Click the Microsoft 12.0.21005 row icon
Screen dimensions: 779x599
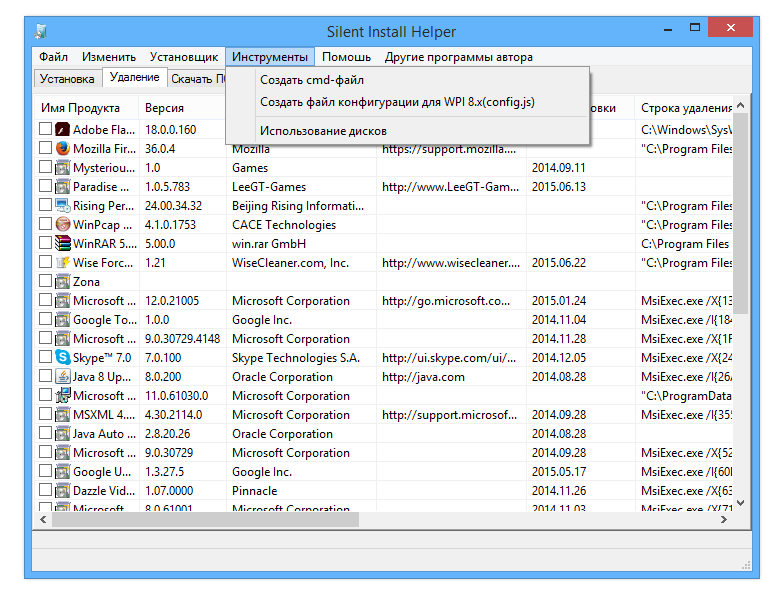(62, 301)
